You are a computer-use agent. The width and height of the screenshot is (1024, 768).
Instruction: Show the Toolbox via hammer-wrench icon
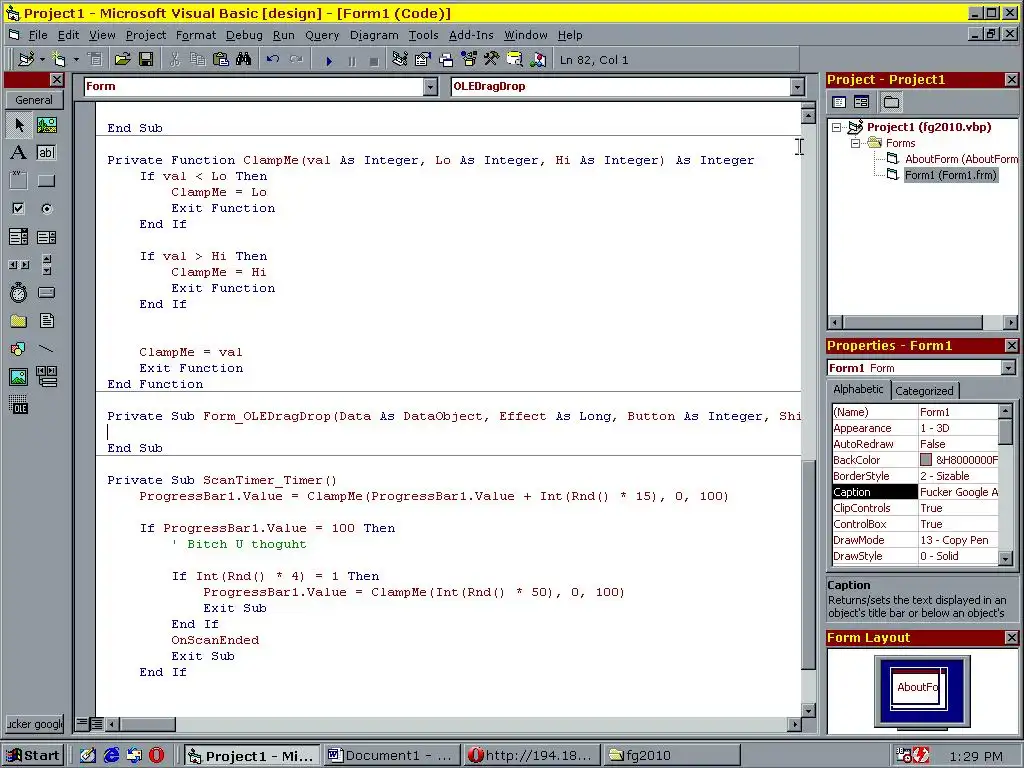pyautogui.click(x=491, y=60)
